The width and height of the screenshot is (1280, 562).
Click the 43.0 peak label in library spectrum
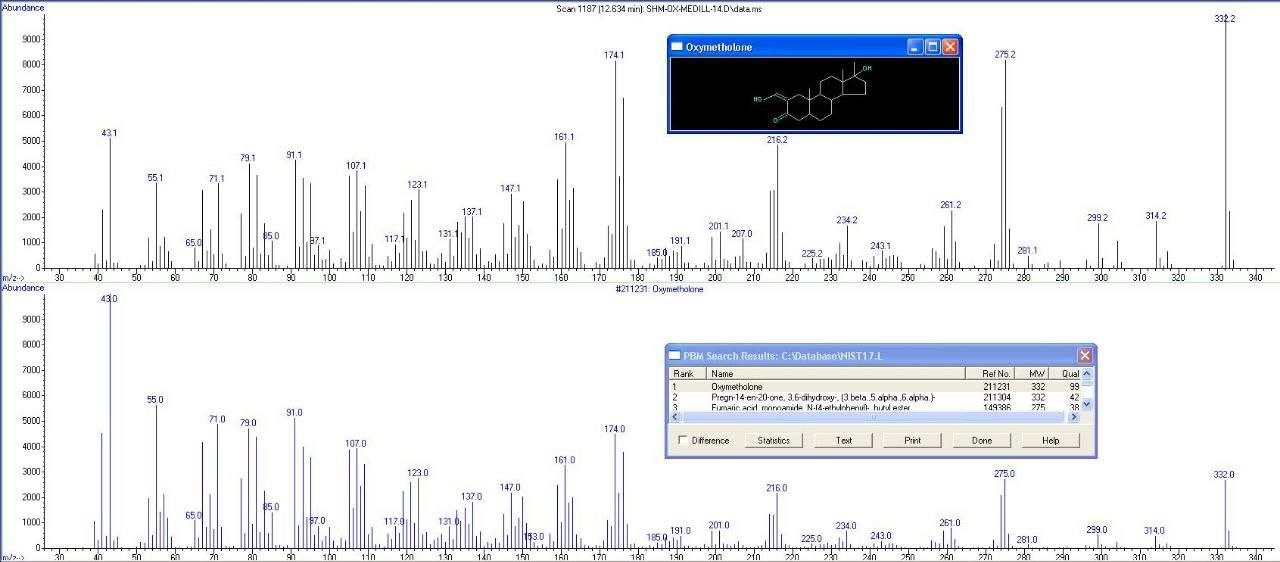[109, 299]
